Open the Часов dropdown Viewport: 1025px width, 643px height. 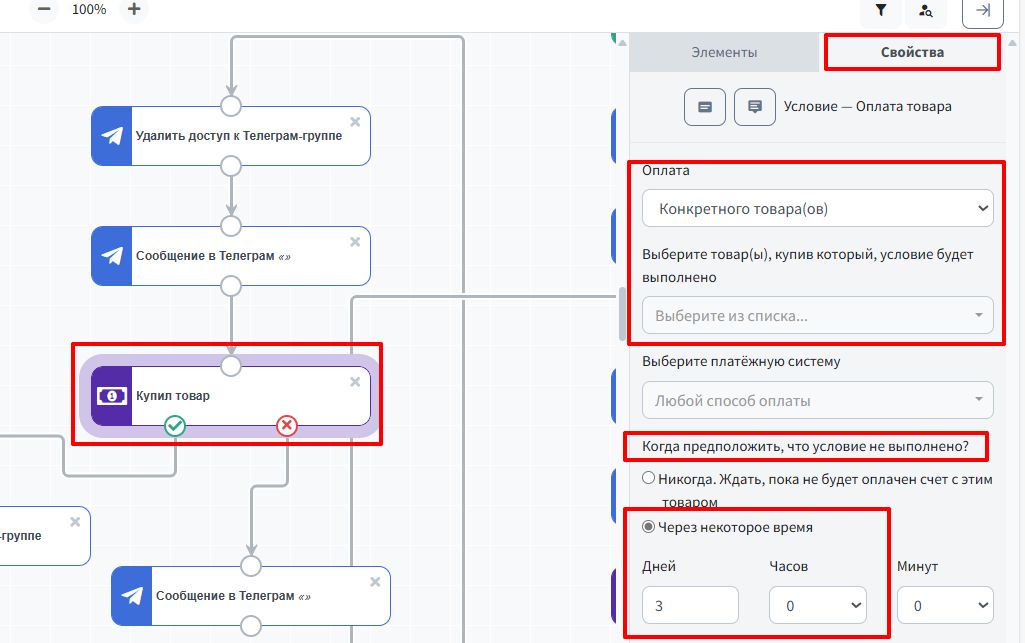click(818, 605)
